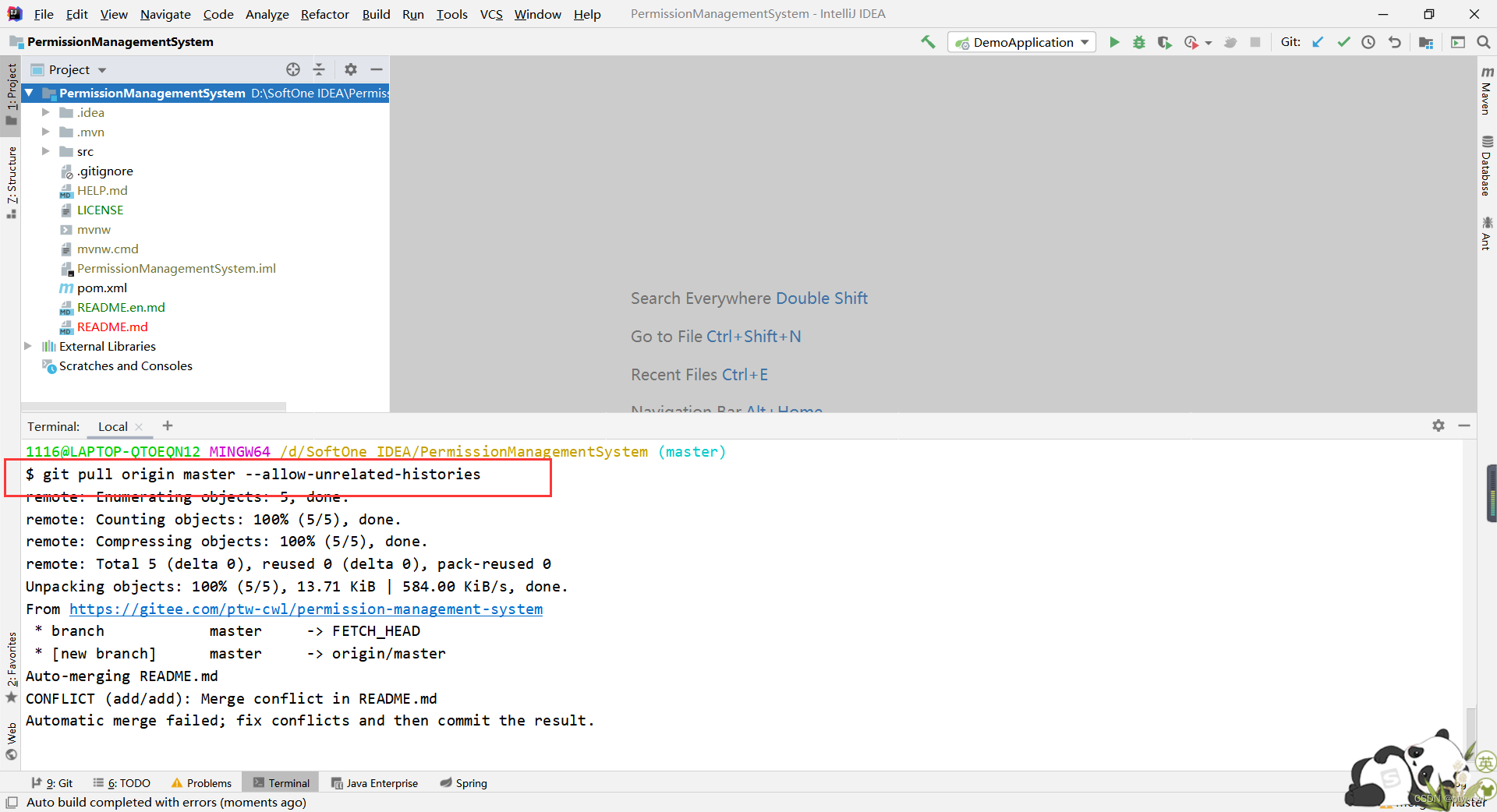Image resolution: width=1497 pixels, height=812 pixels.
Task: Select README.md in the project tree
Action: [x=112, y=327]
